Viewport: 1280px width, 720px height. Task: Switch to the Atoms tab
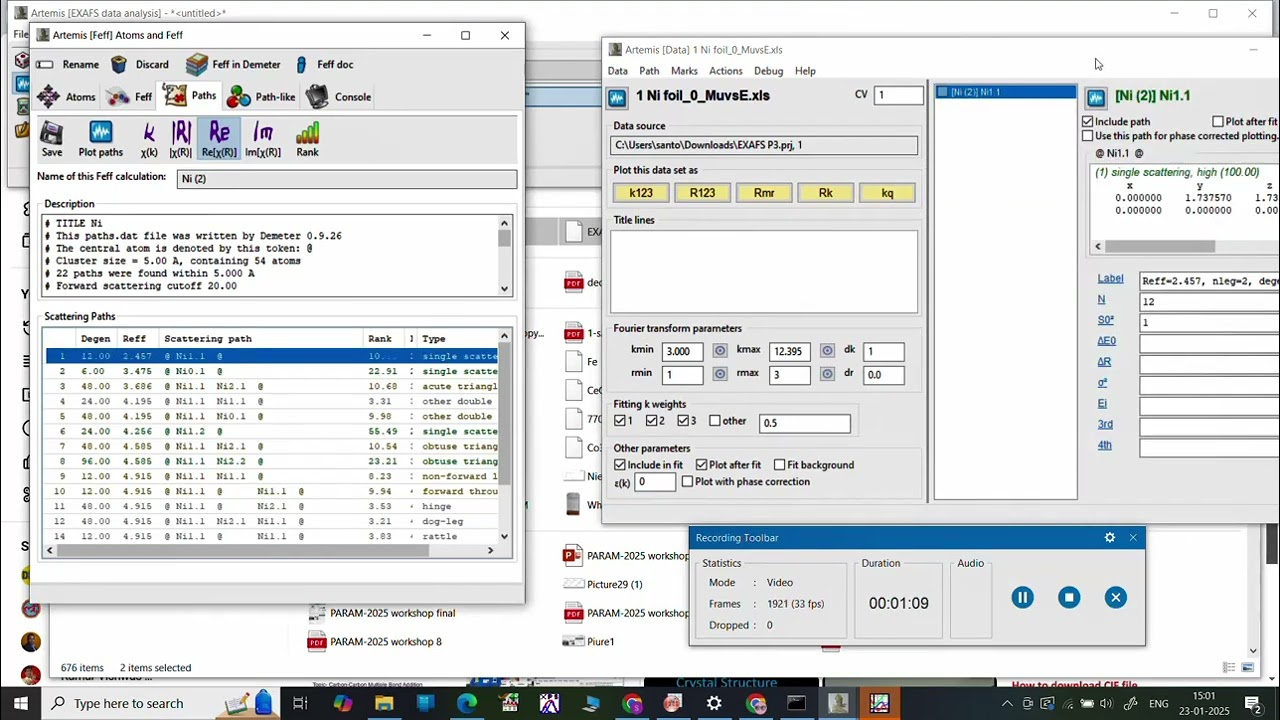(x=67, y=97)
